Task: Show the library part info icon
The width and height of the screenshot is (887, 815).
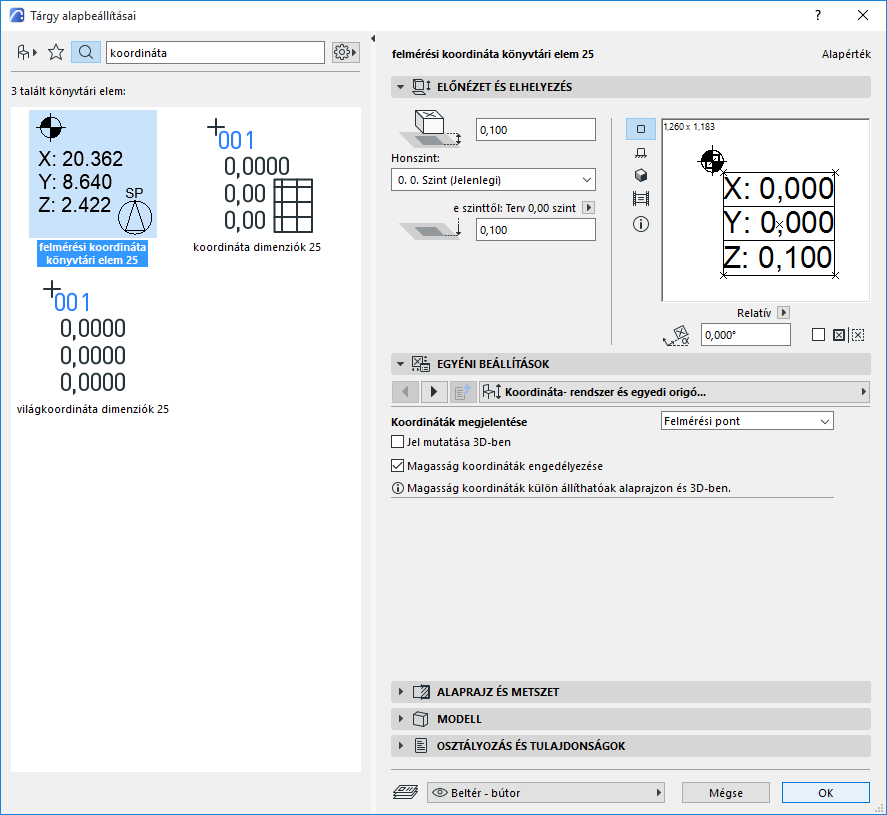Action: [x=640, y=224]
